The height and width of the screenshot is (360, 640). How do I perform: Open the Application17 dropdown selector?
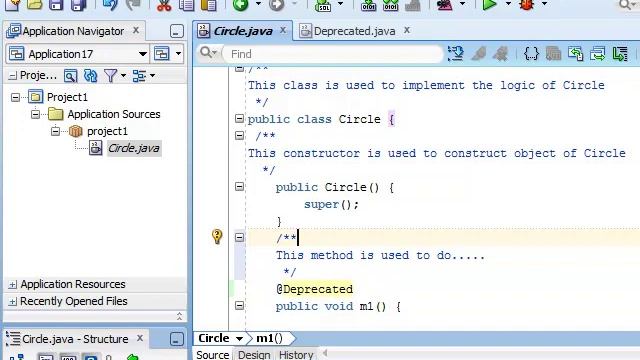tap(142, 54)
